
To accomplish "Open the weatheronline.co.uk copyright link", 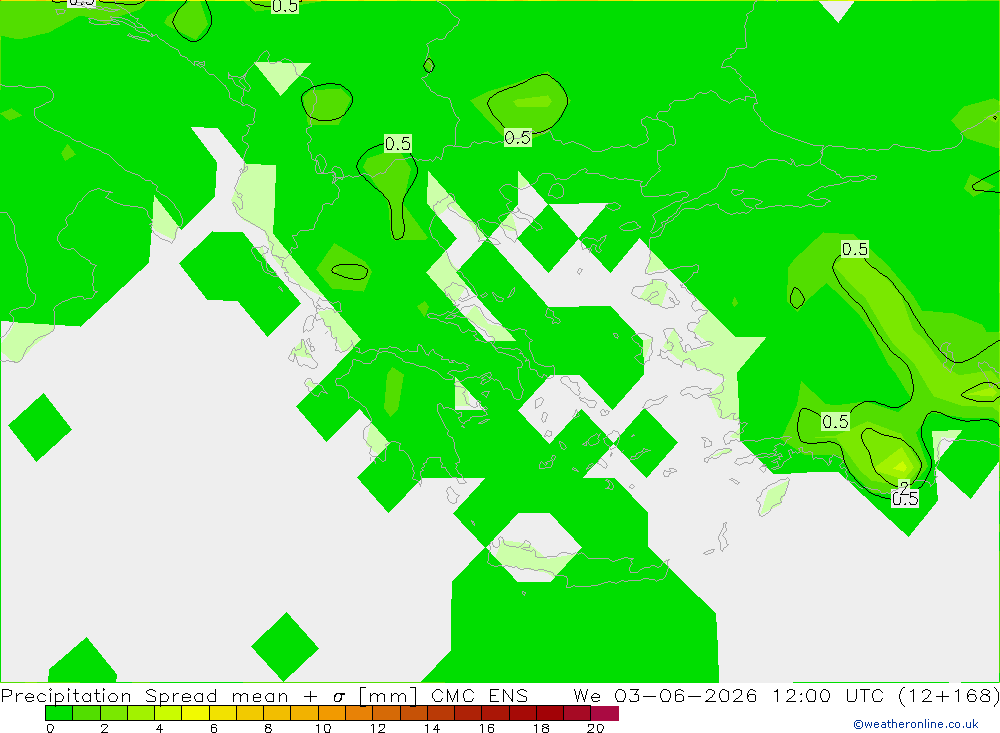I will 915,724.
